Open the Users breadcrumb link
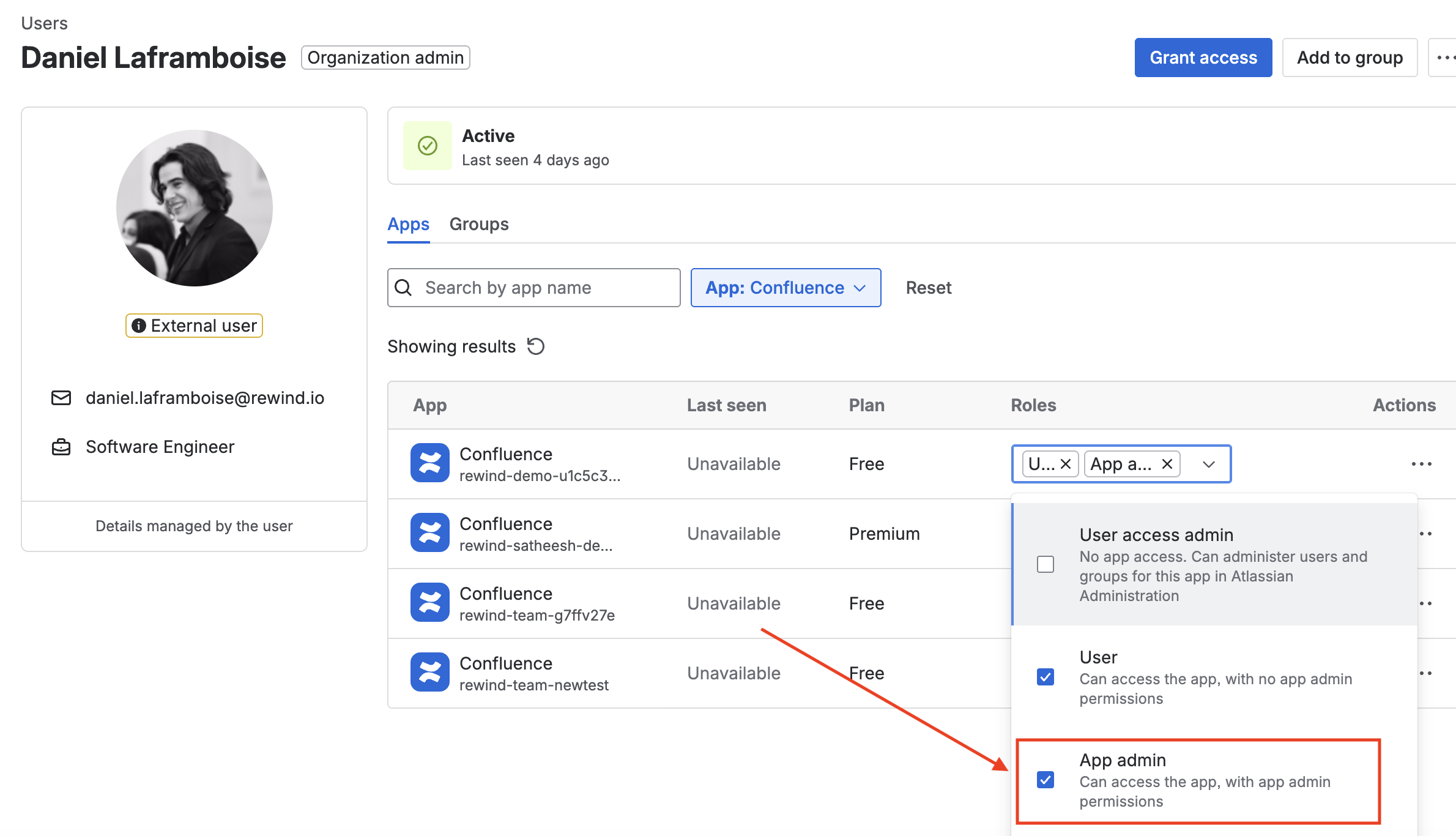The height and width of the screenshot is (836, 1456). click(x=44, y=23)
